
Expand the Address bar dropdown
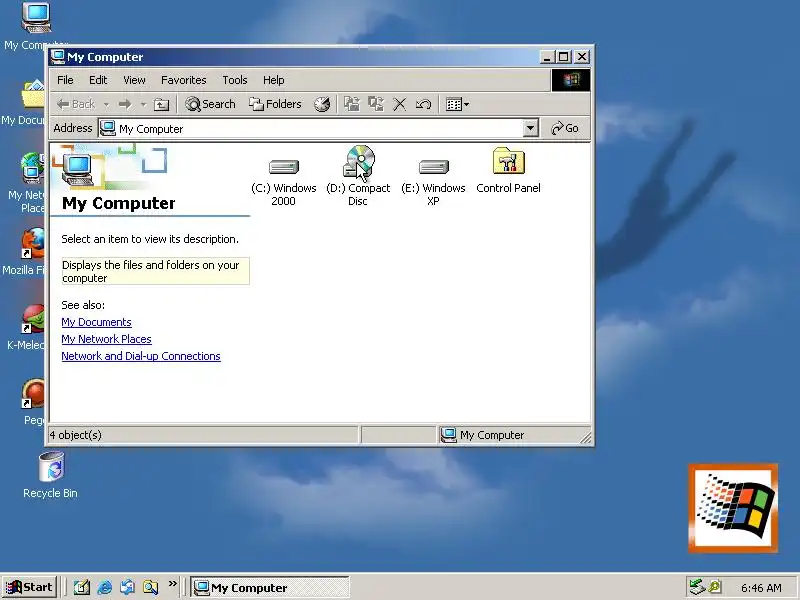coord(531,129)
